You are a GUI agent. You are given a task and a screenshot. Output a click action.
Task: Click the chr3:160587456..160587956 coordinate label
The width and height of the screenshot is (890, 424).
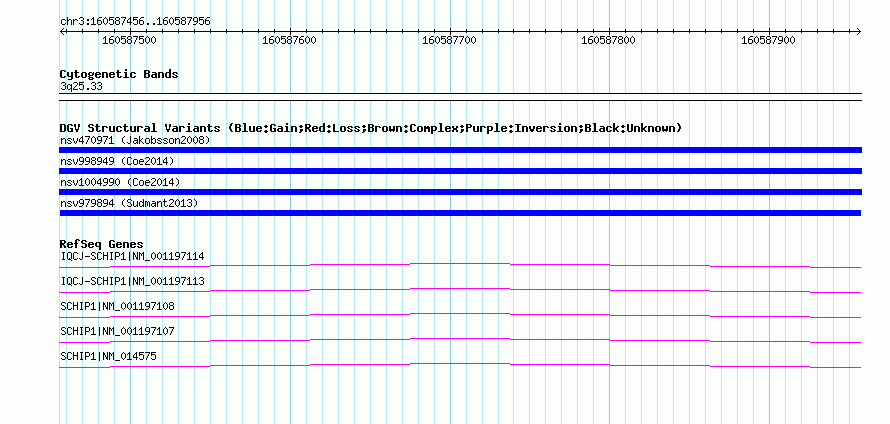point(135,22)
